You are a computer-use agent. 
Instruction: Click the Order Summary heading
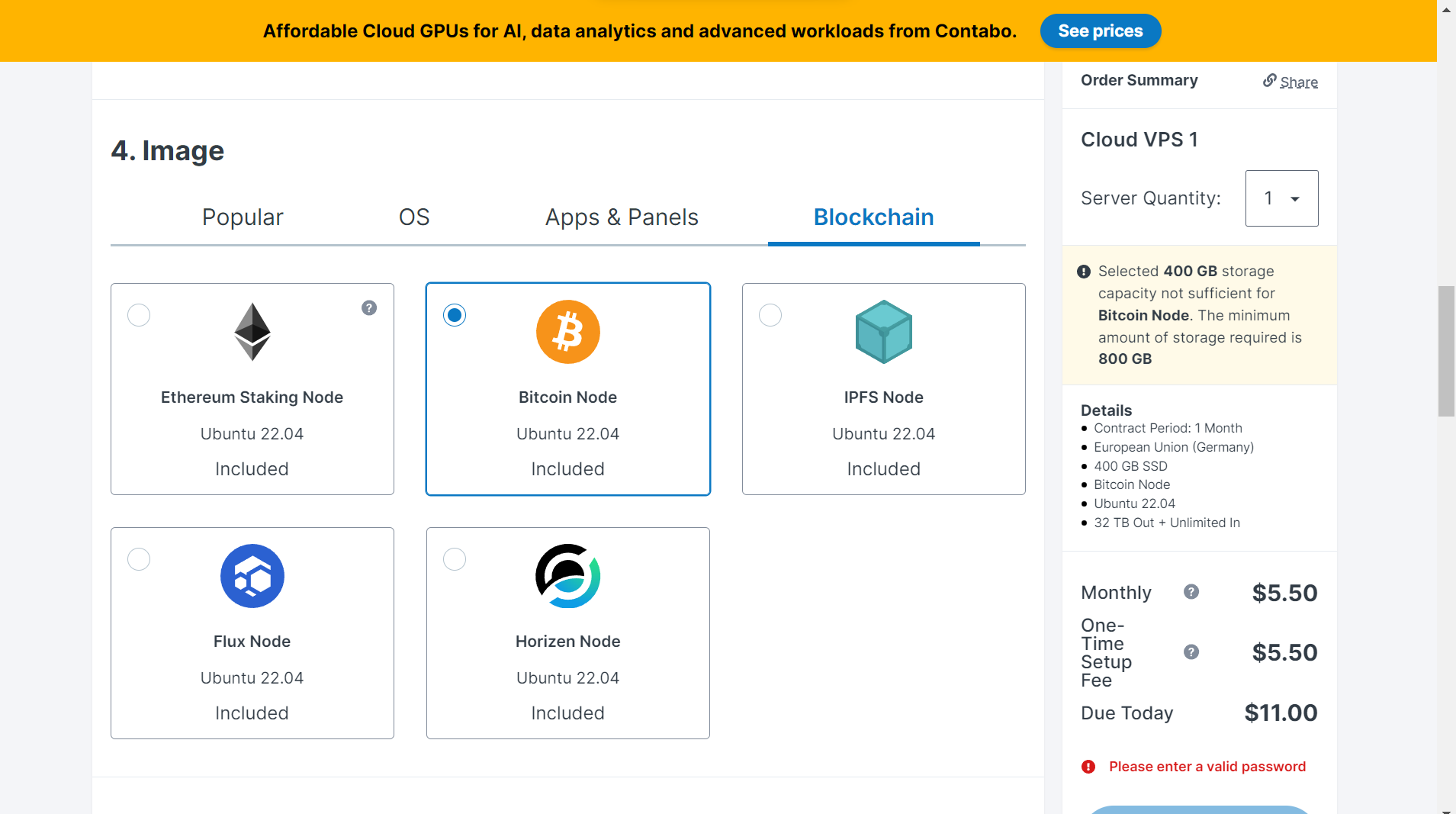(x=1139, y=80)
